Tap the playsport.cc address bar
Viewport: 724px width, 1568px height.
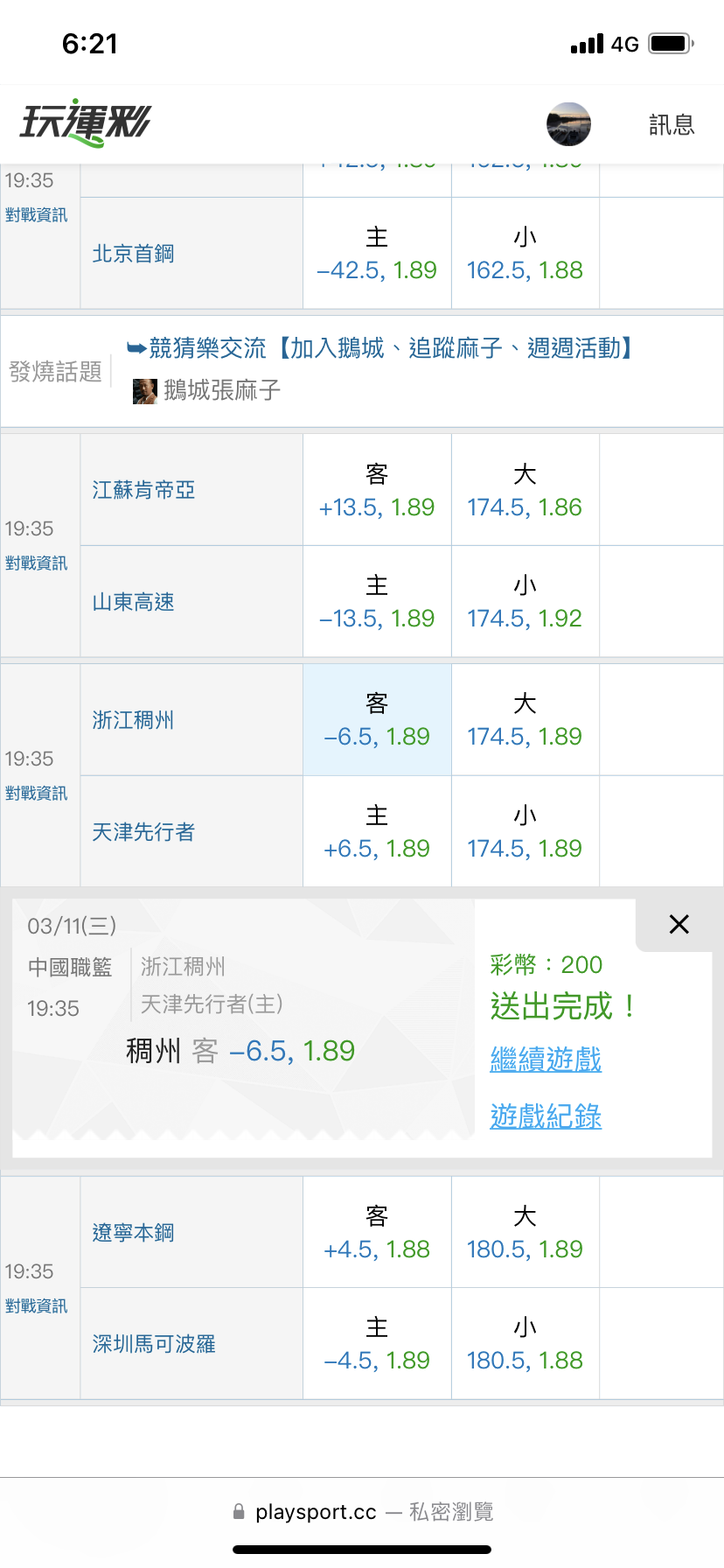pyautogui.click(x=362, y=1512)
